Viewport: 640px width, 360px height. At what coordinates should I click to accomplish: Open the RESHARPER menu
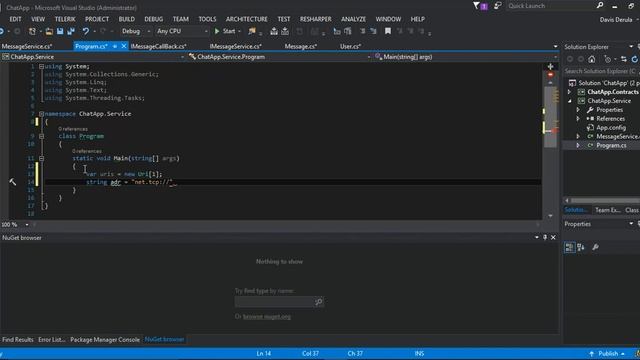coord(316,19)
